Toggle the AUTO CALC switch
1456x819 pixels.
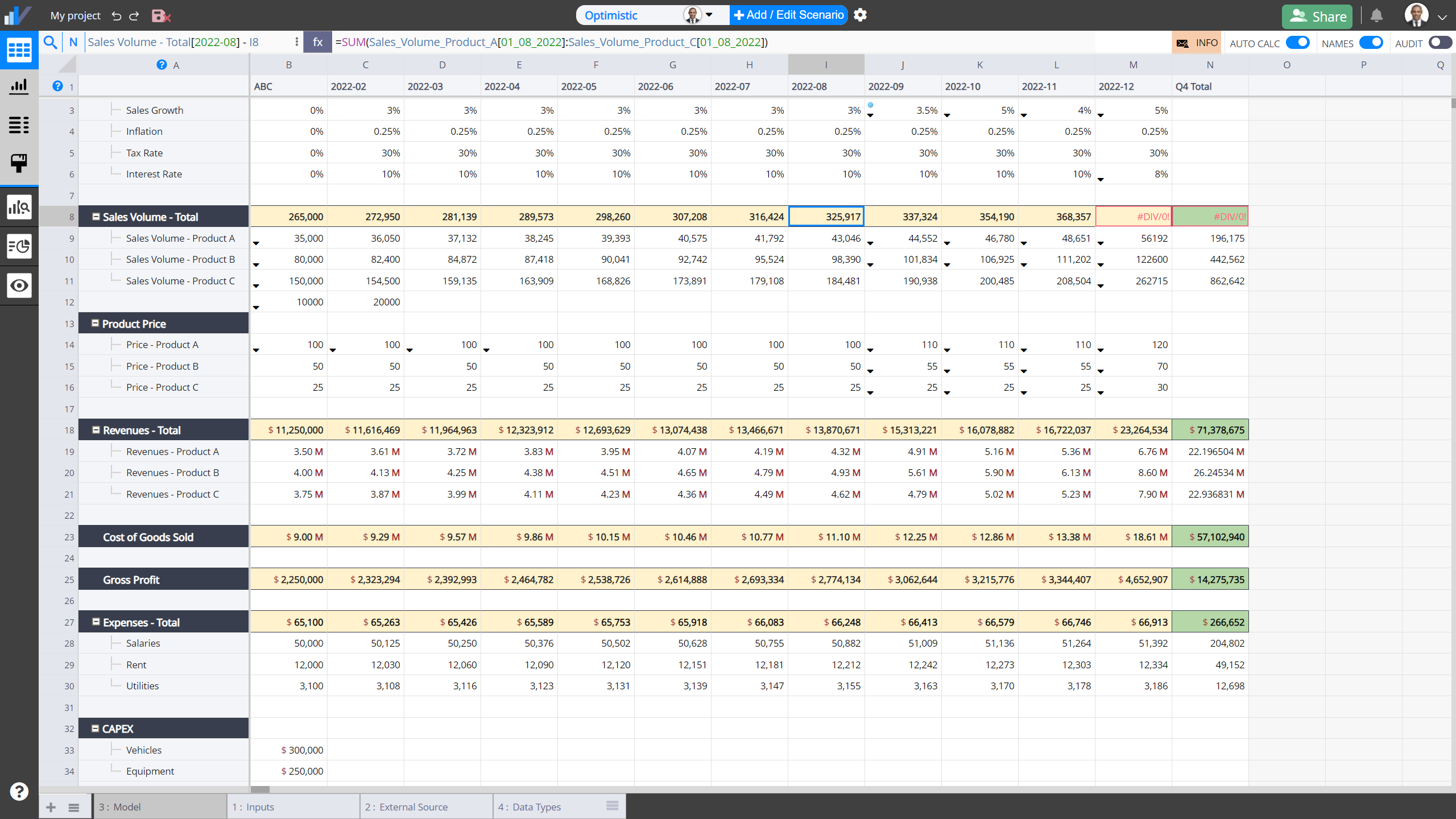pyautogui.click(x=1297, y=43)
